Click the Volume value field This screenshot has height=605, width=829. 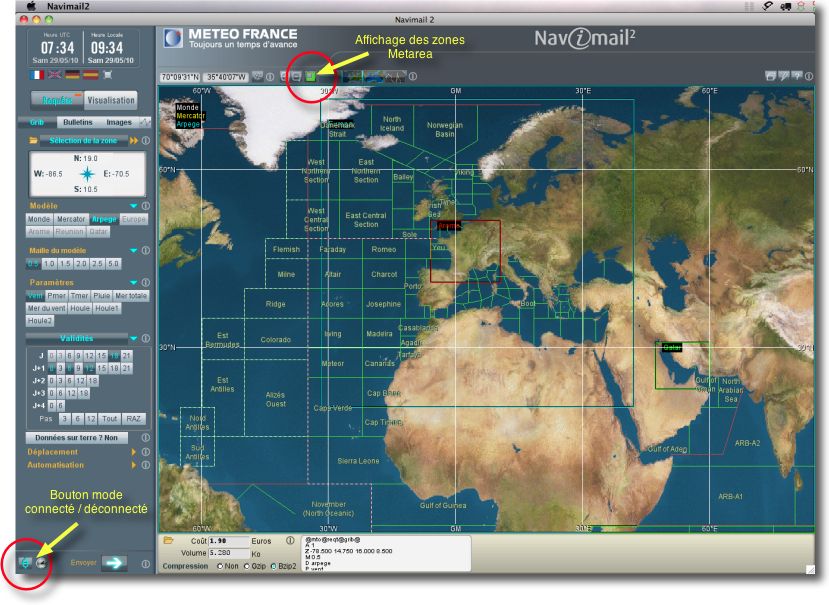click(x=229, y=553)
